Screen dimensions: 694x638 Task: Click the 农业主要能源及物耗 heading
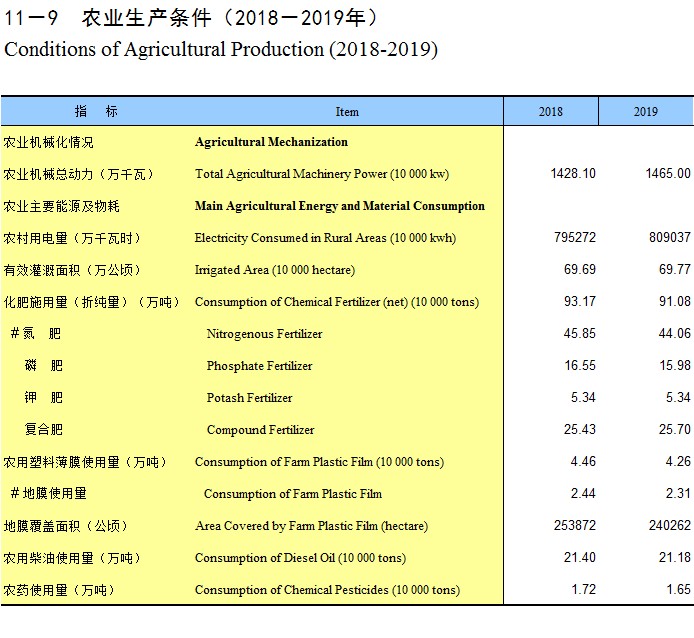[x=62, y=206]
